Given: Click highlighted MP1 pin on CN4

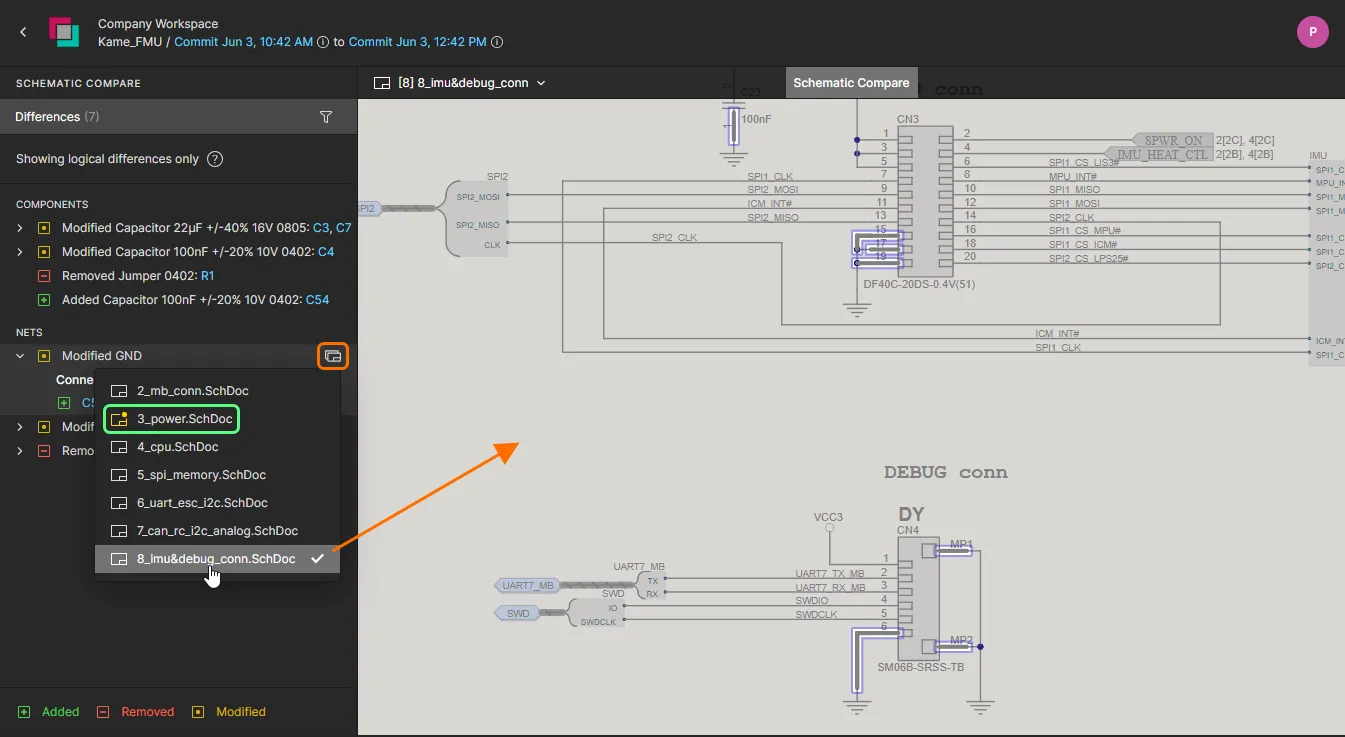Looking at the screenshot, I should click(x=953, y=549).
